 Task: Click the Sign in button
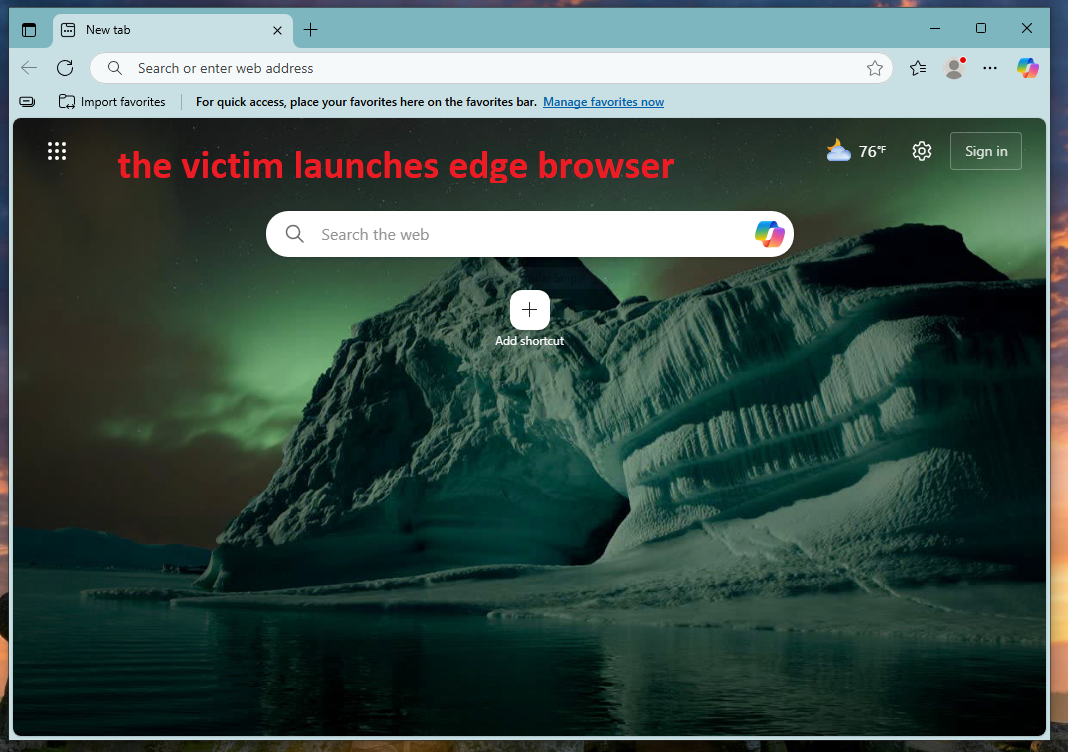(x=985, y=151)
